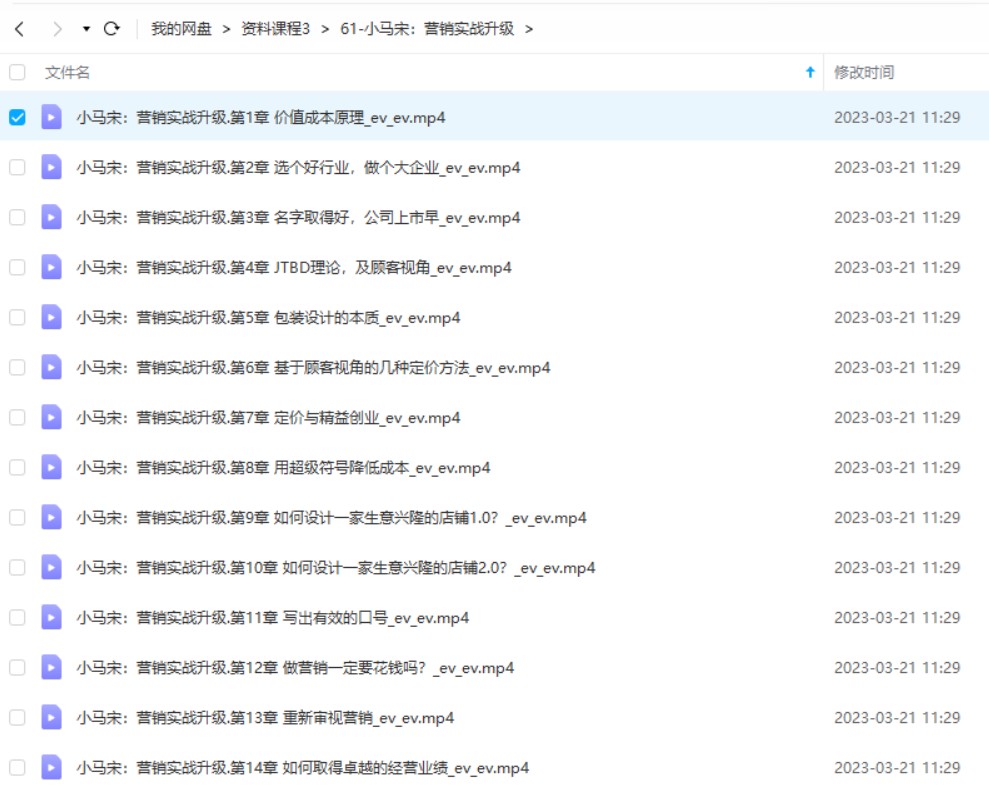Select file name 第3章 名字取得好，公司上市早
Screen dimensions: 989x801
coord(298,218)
